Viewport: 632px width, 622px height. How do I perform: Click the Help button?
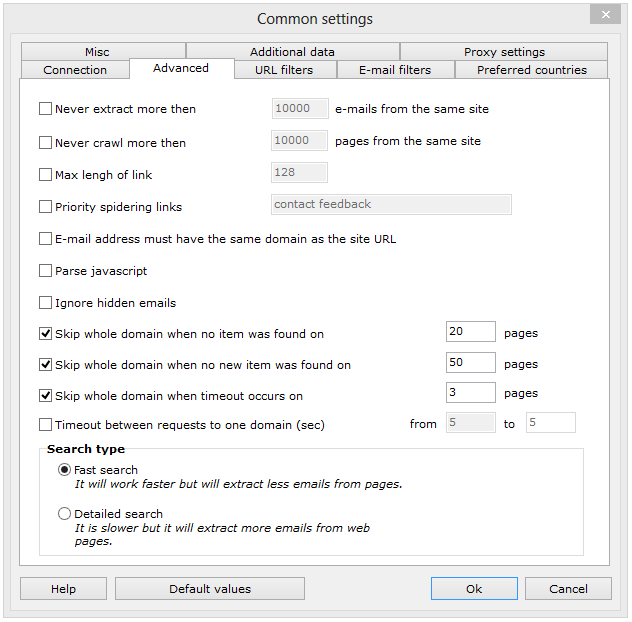[63, 589]
